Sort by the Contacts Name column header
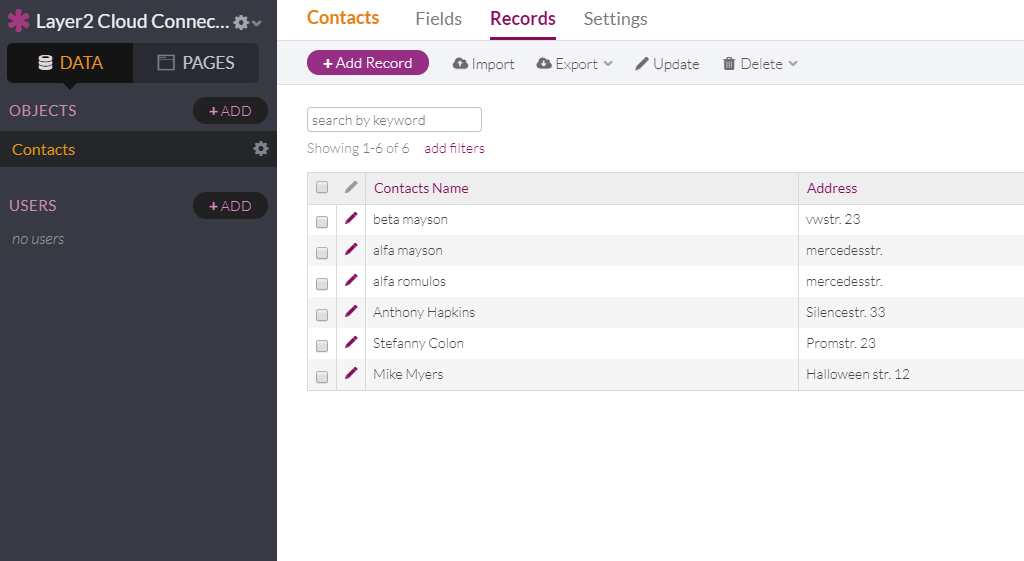1024x561 pixels. pos(421,188)
